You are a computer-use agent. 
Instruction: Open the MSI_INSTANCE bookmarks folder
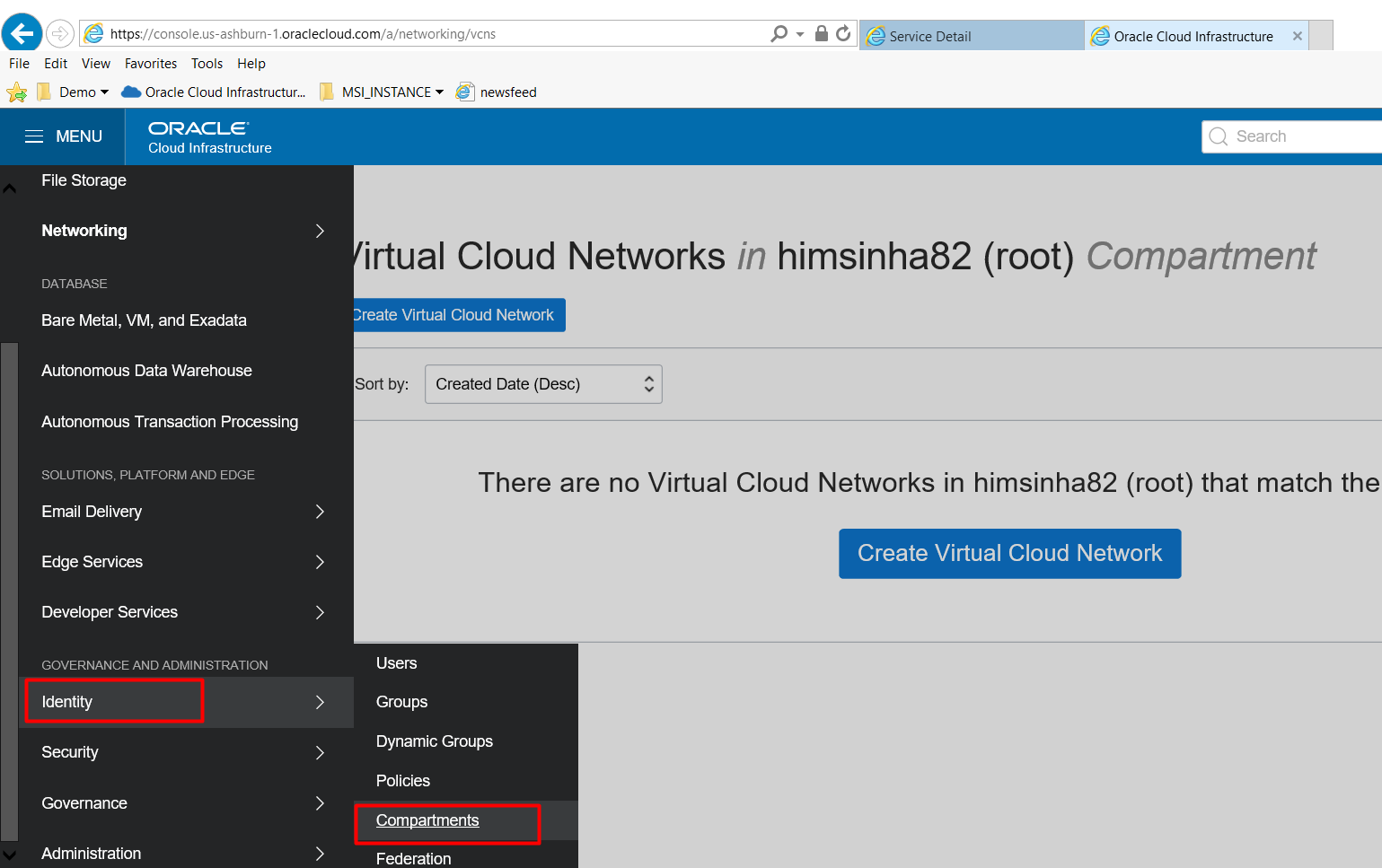point(382,92)
